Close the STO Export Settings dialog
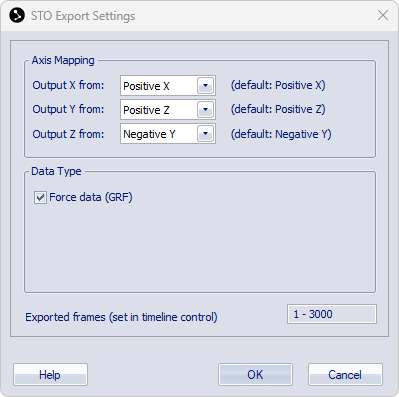 [383, 15]
